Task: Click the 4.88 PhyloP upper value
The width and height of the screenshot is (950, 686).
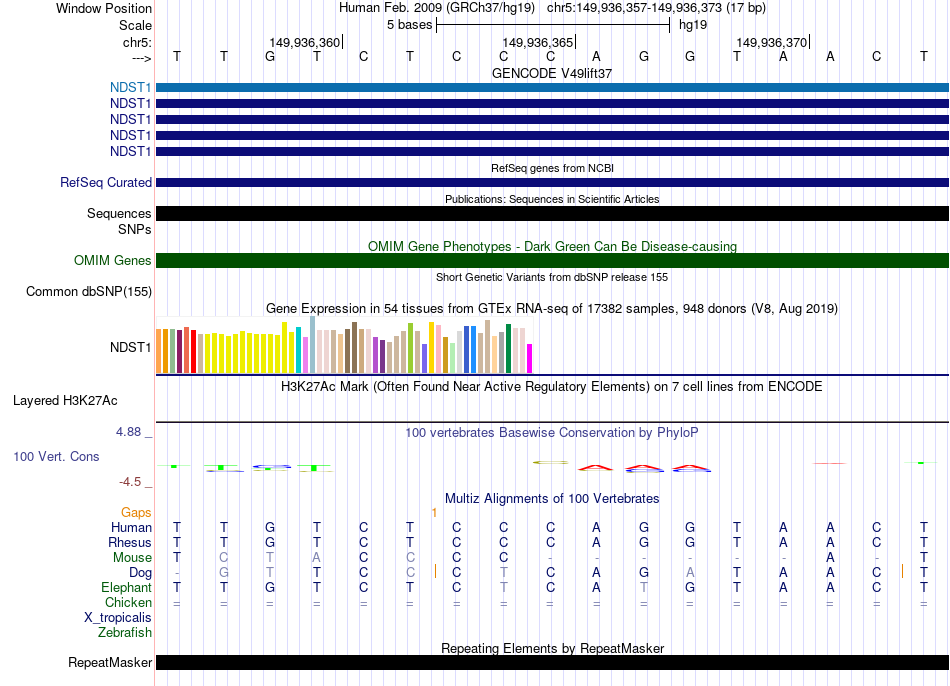Action: pyautogui.click(x=128, y=431)
